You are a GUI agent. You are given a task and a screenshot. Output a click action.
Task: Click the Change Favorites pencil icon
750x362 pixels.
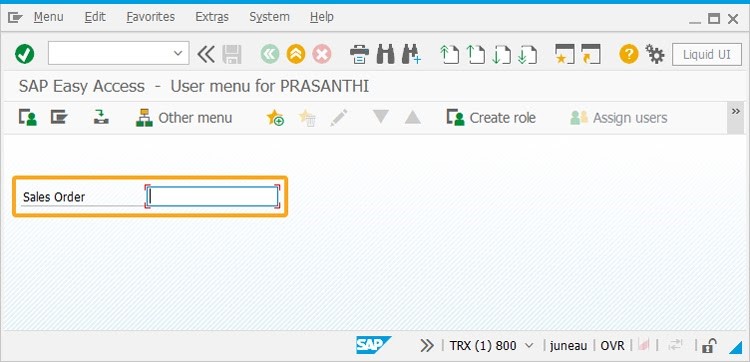click(338, 118)
